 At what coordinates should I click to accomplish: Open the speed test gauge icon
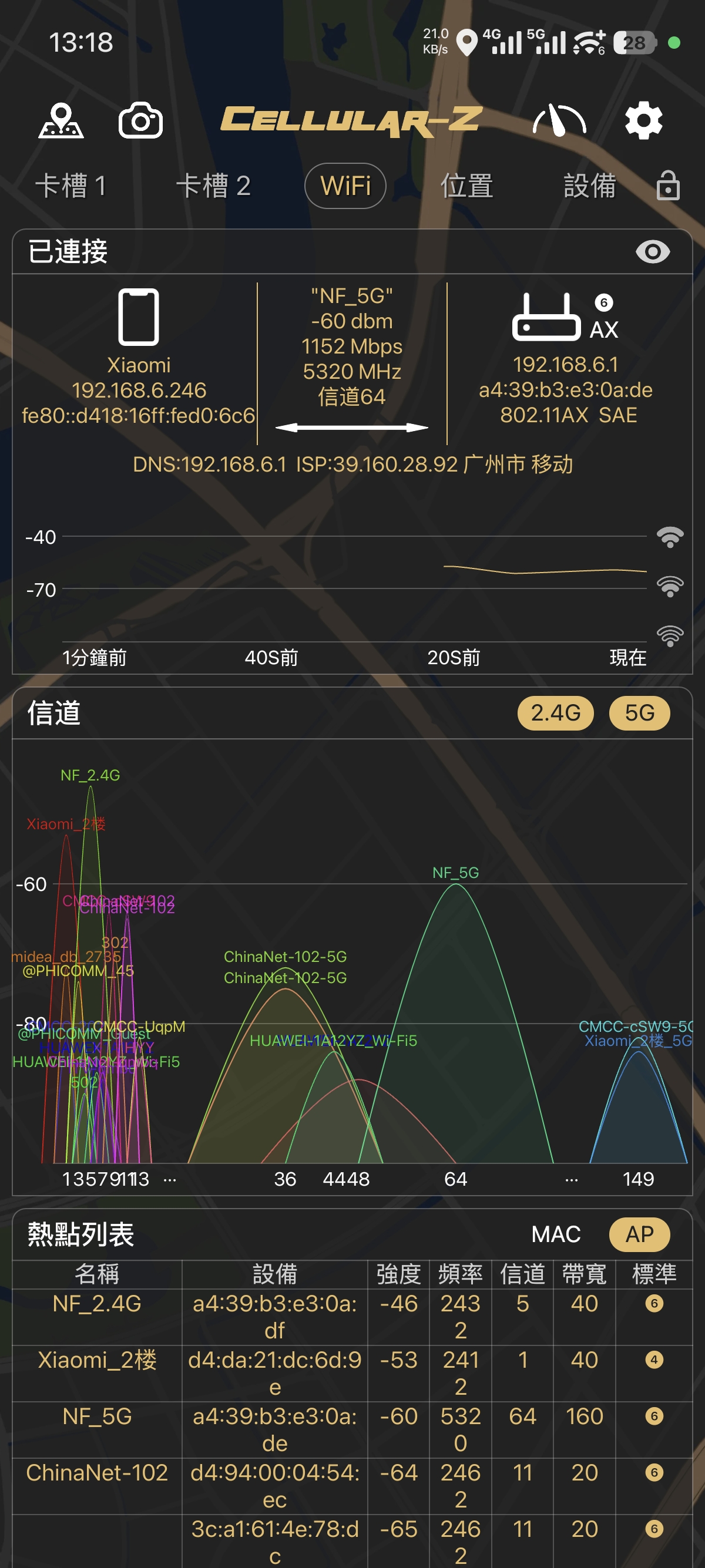point(559,120)
